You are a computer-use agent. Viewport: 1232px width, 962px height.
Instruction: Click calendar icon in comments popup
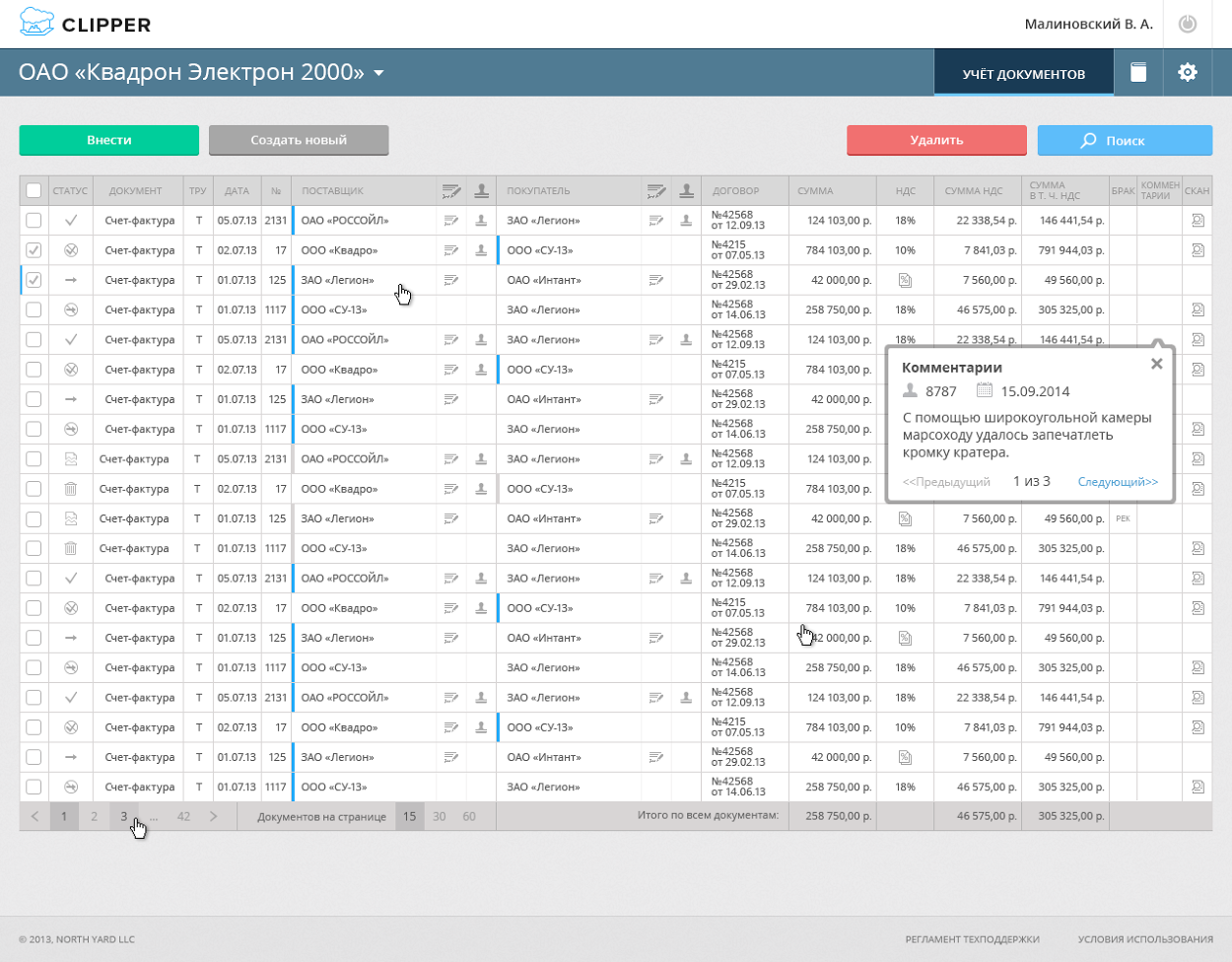click(x=984, y=391)
